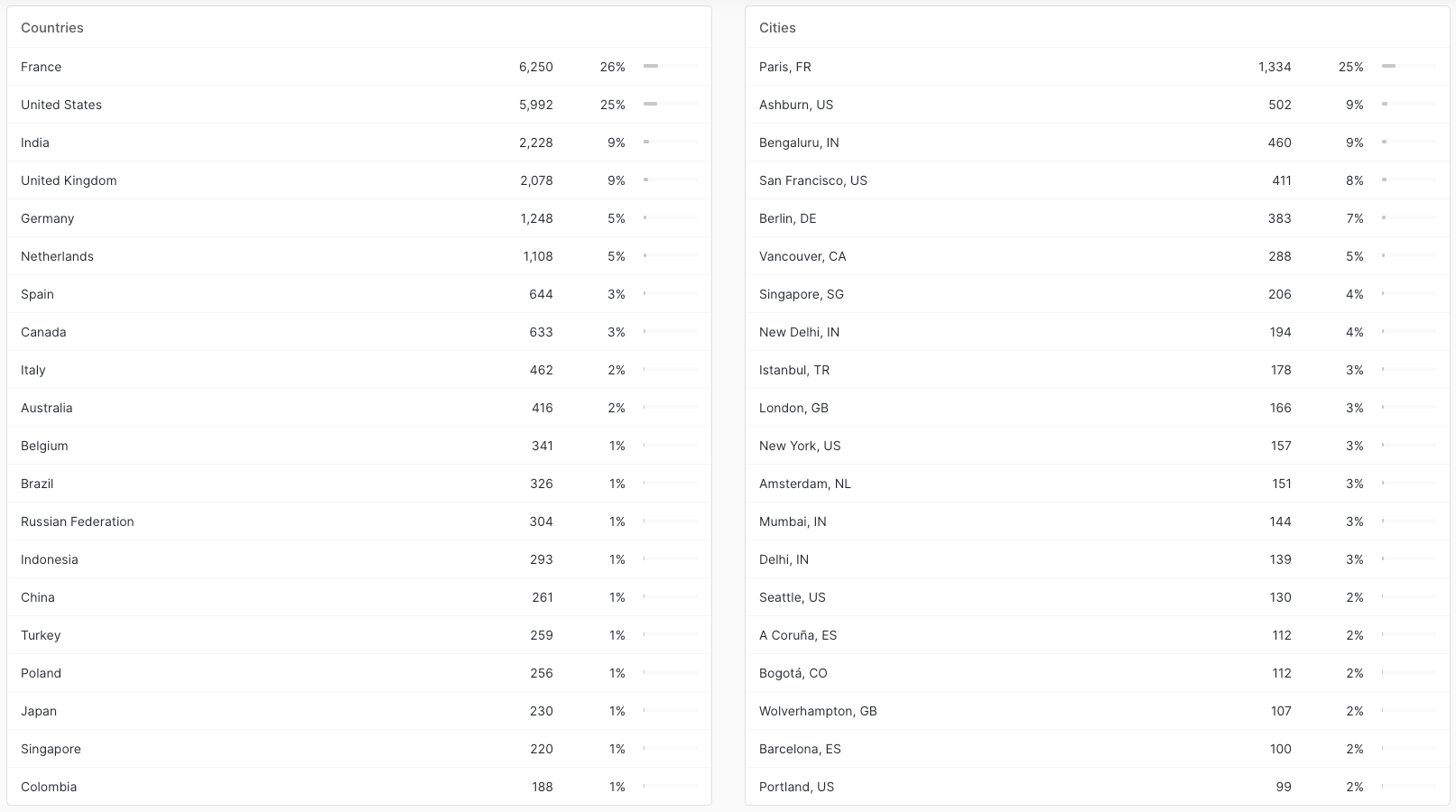Click the Cities panel heading

(x=777, y=28)
